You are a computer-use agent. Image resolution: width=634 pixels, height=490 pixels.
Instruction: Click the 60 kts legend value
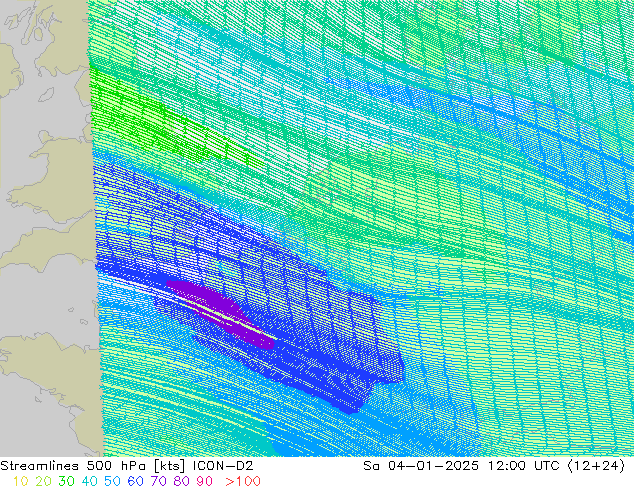(135, 481)
